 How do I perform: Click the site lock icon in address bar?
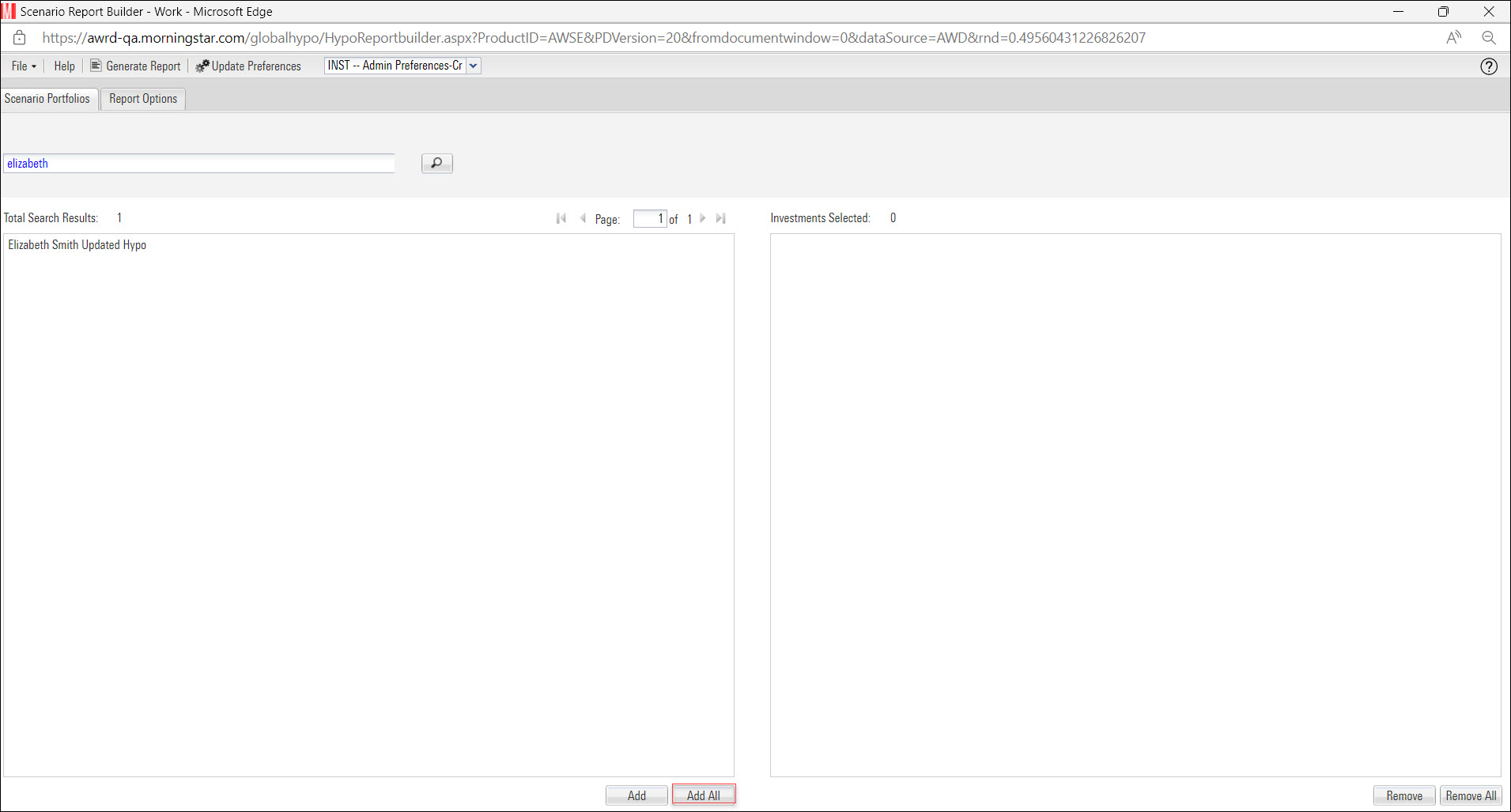(20, 37)
